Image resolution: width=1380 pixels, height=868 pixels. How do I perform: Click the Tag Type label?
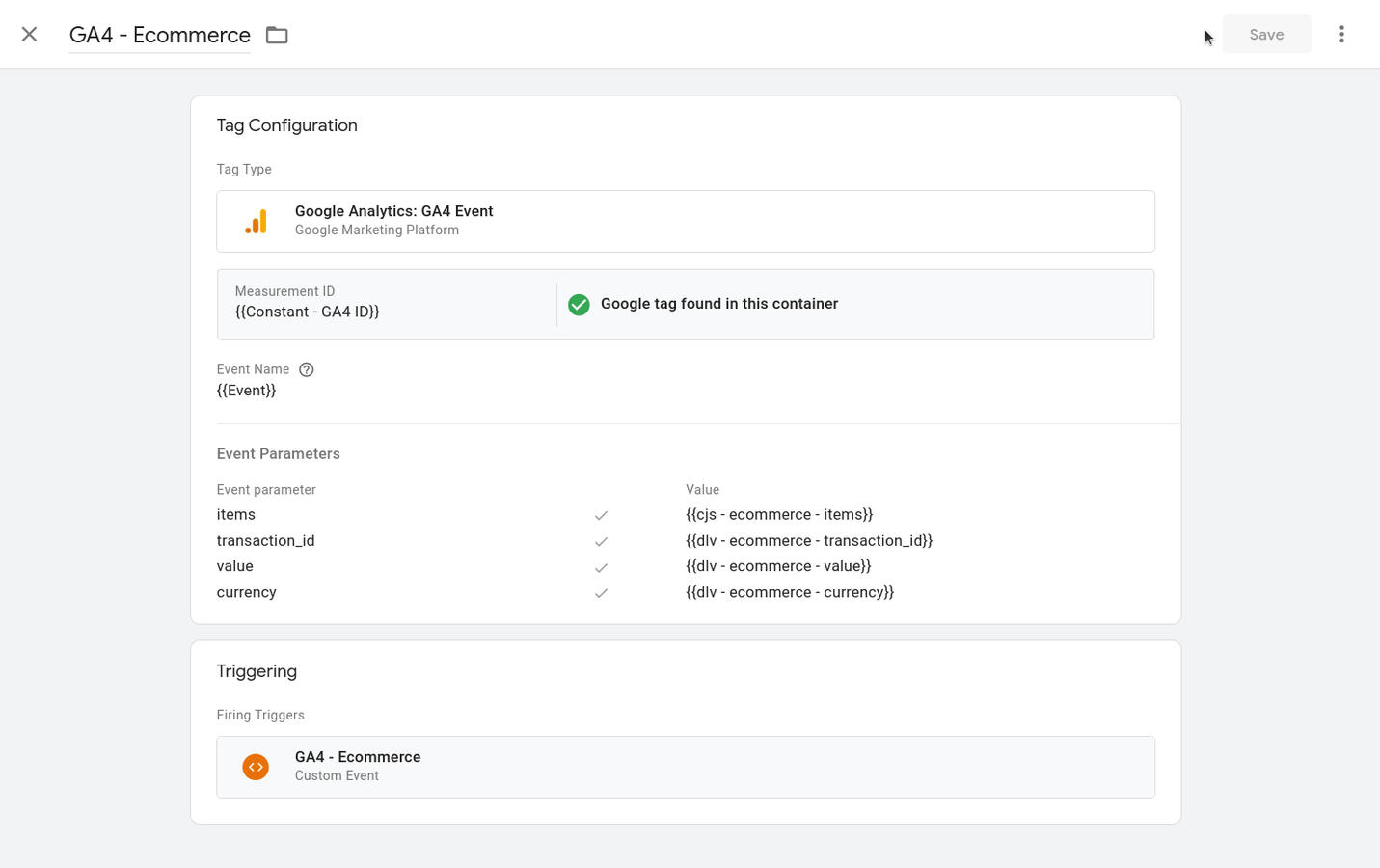pyautogui.click(x=244, y=169)
